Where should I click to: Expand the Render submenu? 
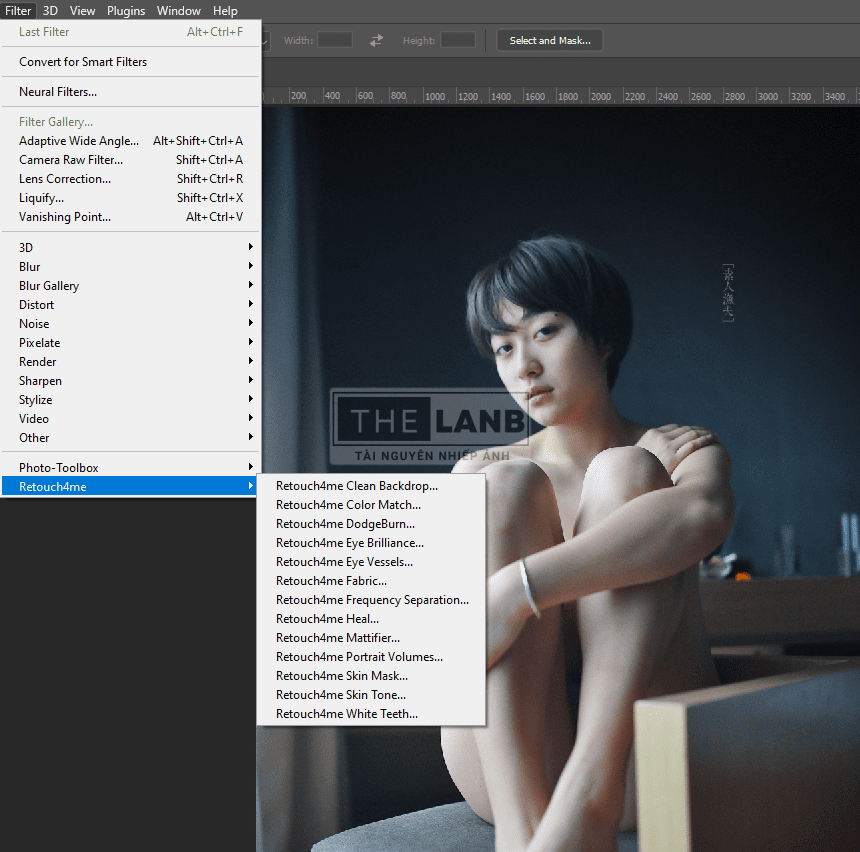pos(131,362)
